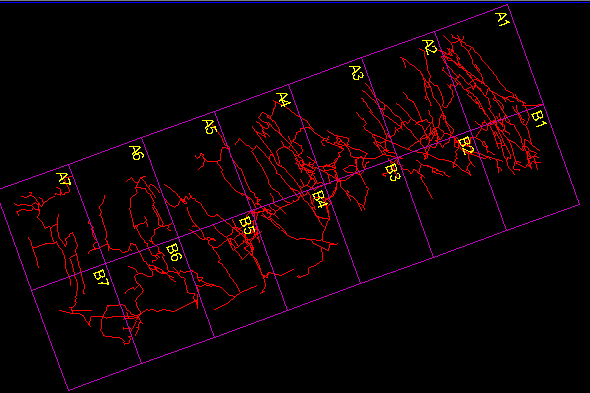590x393 pixels.
Task: Click the A6 grid label
Action: pos(137,153)
